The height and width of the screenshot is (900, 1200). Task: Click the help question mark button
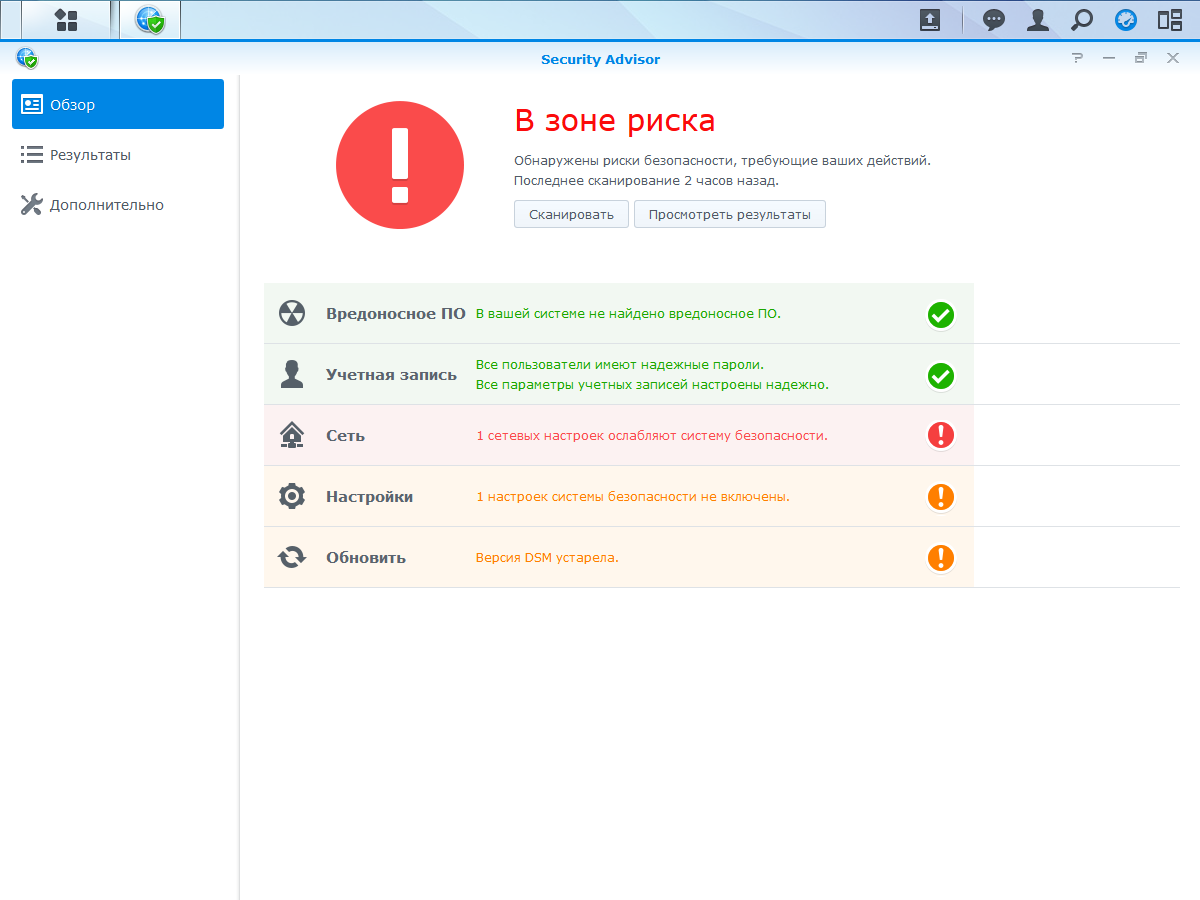(1077, 58)
